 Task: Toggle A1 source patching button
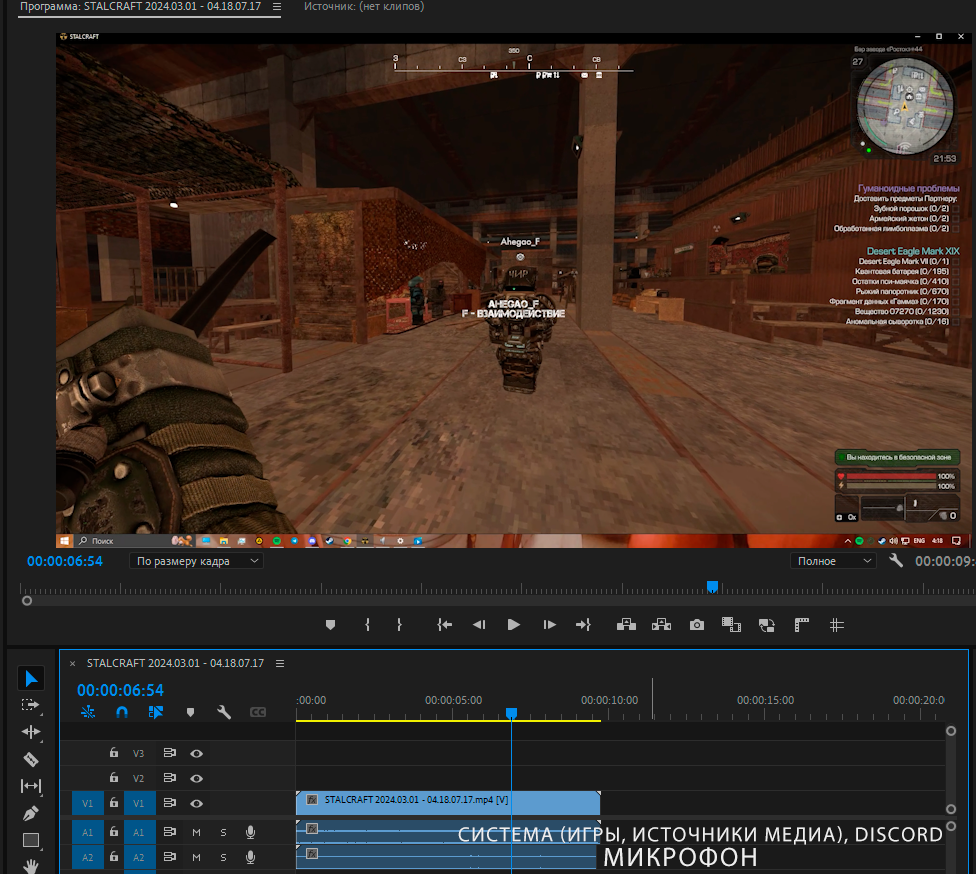[x=88, y=832]
